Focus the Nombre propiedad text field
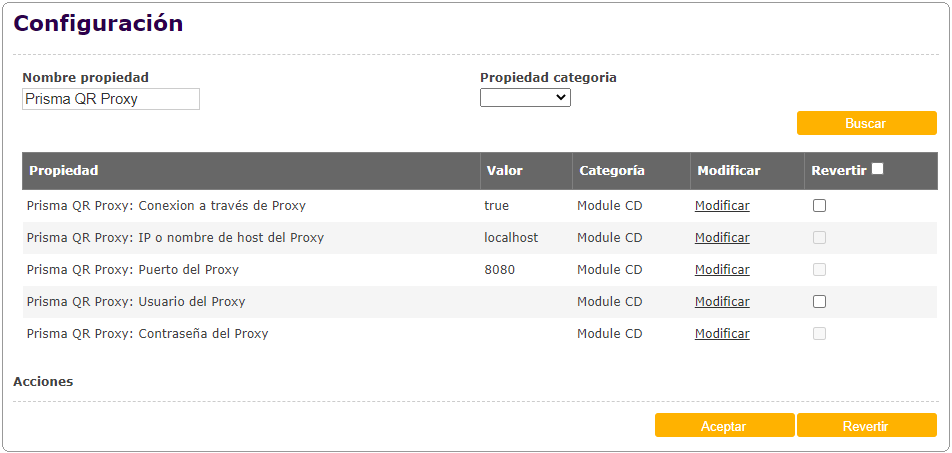This screenshot has width=952, height=453. pos(111,99)
